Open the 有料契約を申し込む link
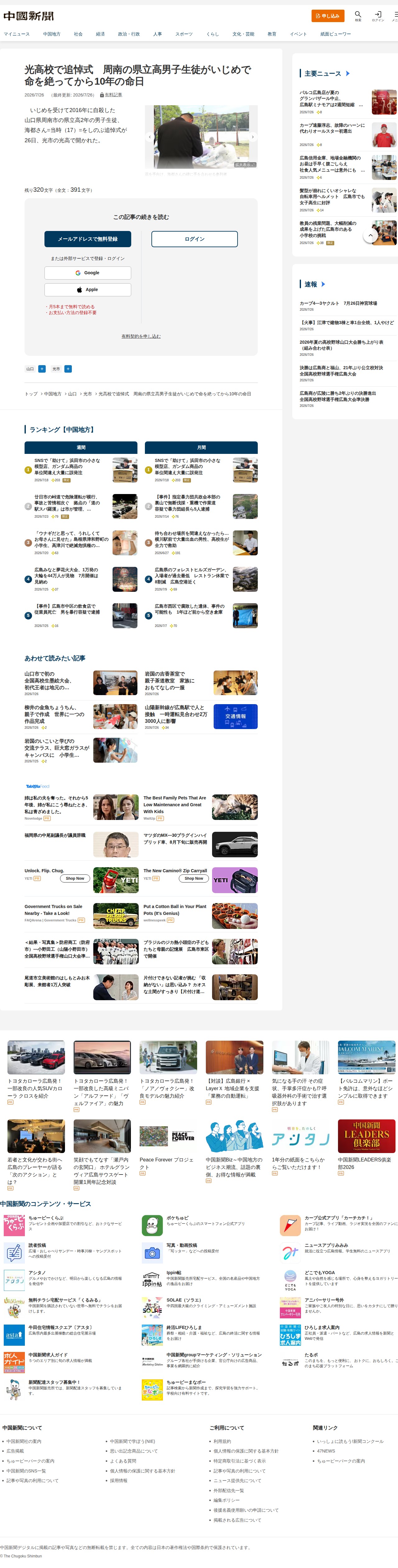Viewport: 398px width, 1568px height. (141, 336)
